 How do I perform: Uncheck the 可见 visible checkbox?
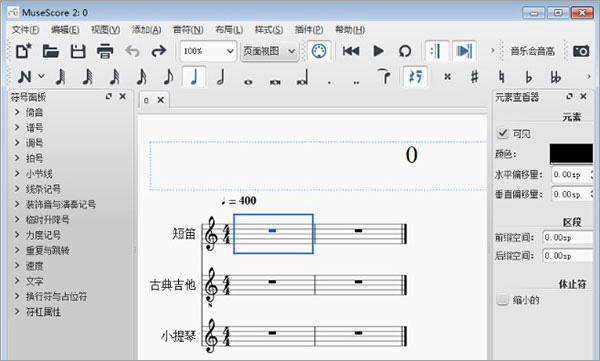click(x=502, y=133)
